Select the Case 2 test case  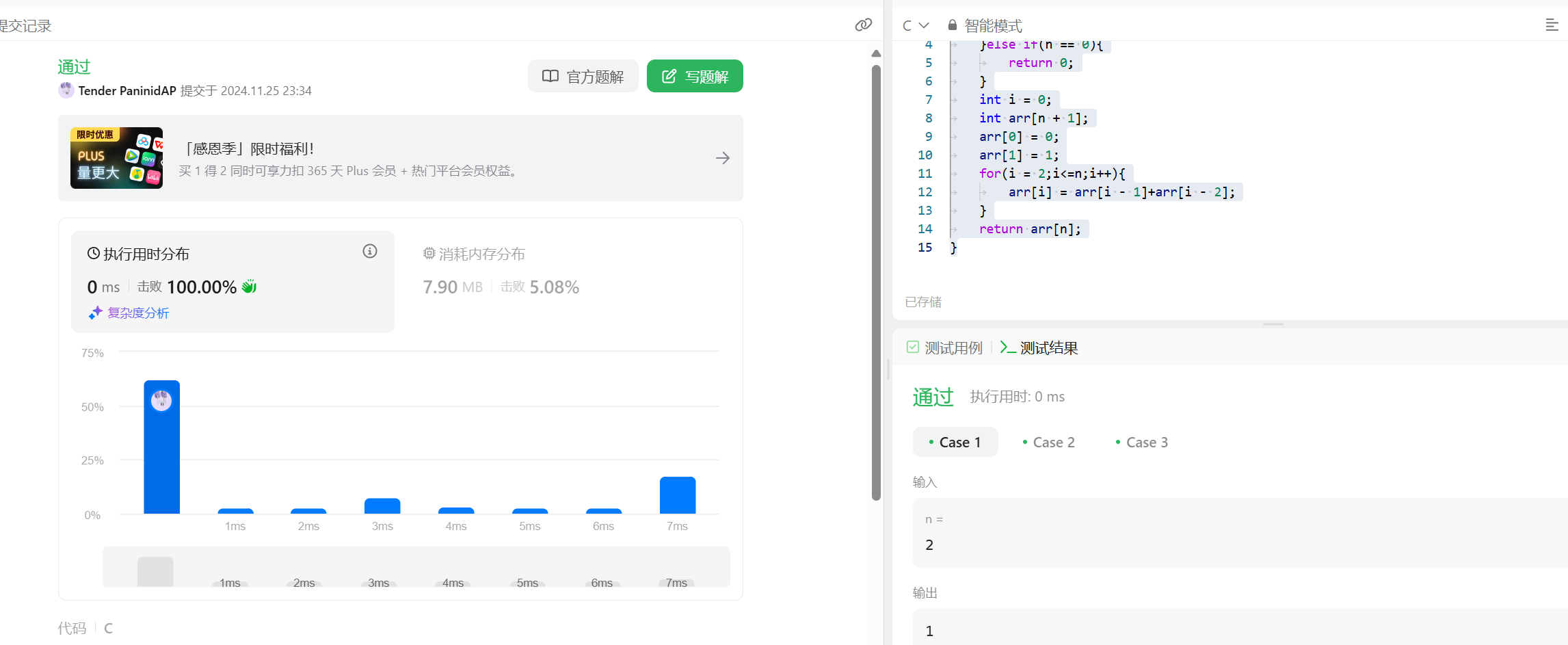click(x=1048, y=443)
